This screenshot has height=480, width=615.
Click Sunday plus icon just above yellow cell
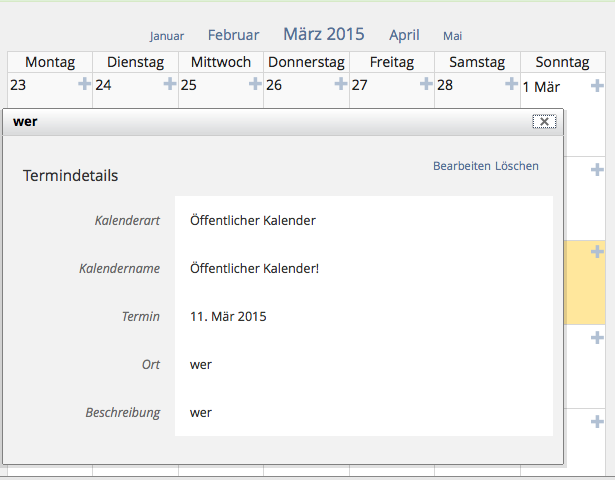pyautogui.click(x=598, y=168)
